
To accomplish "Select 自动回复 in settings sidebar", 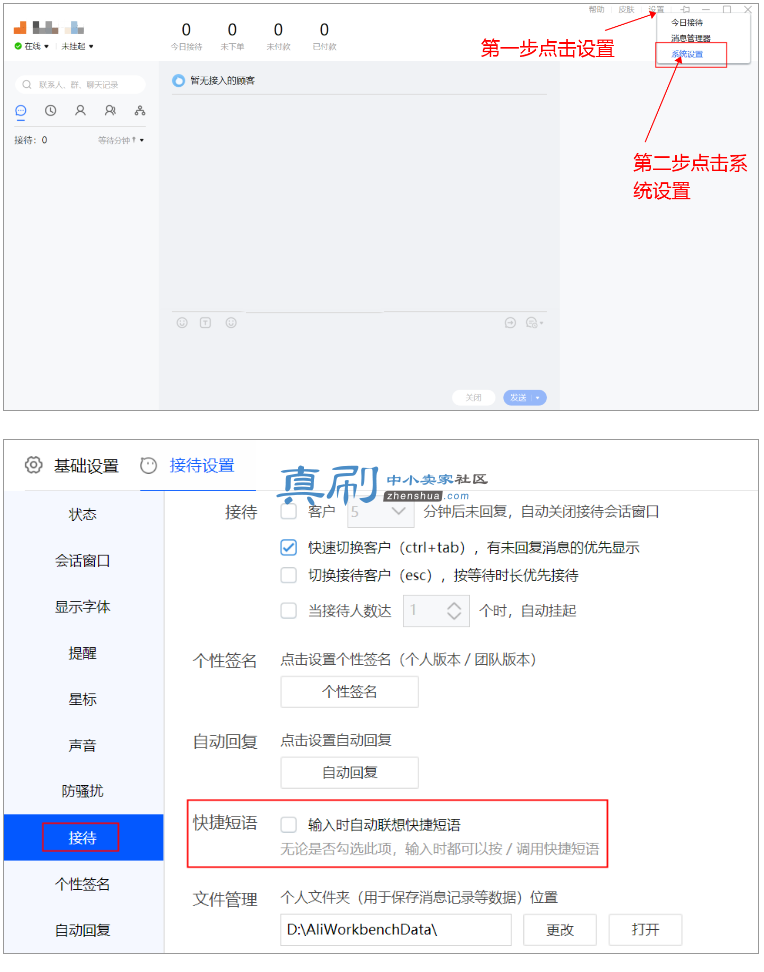I will [83, 931].
